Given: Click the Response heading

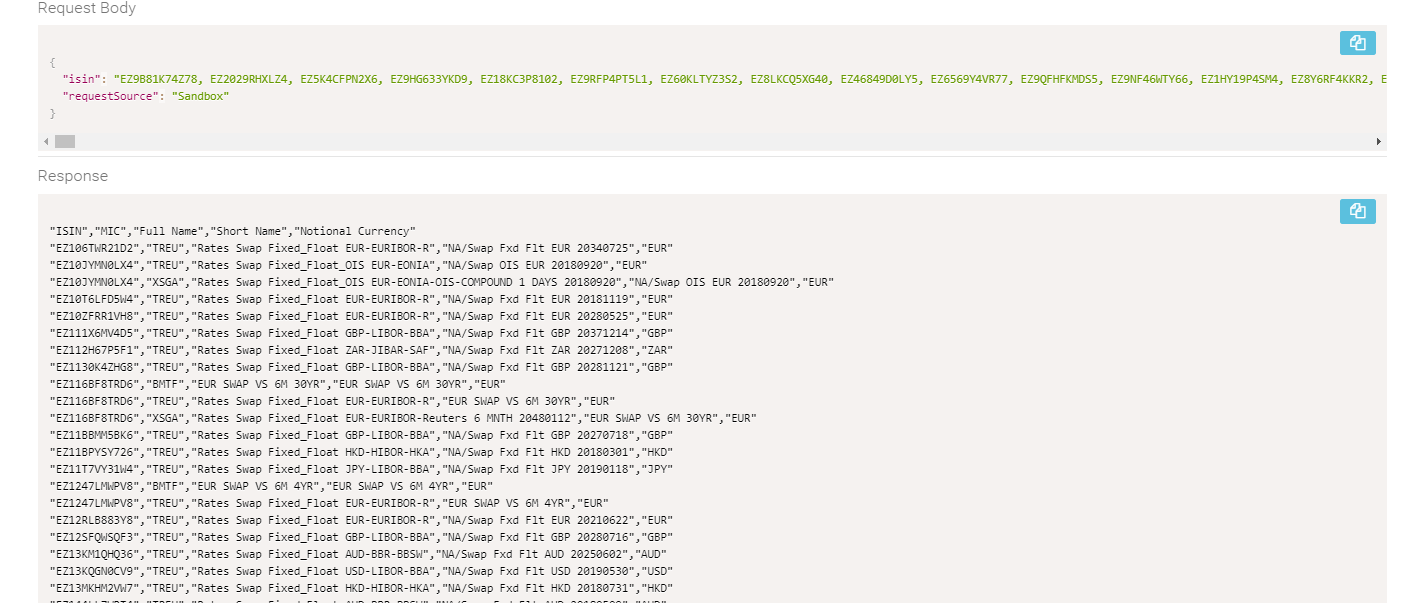Looking at the screenshot, I should (73, 176).
